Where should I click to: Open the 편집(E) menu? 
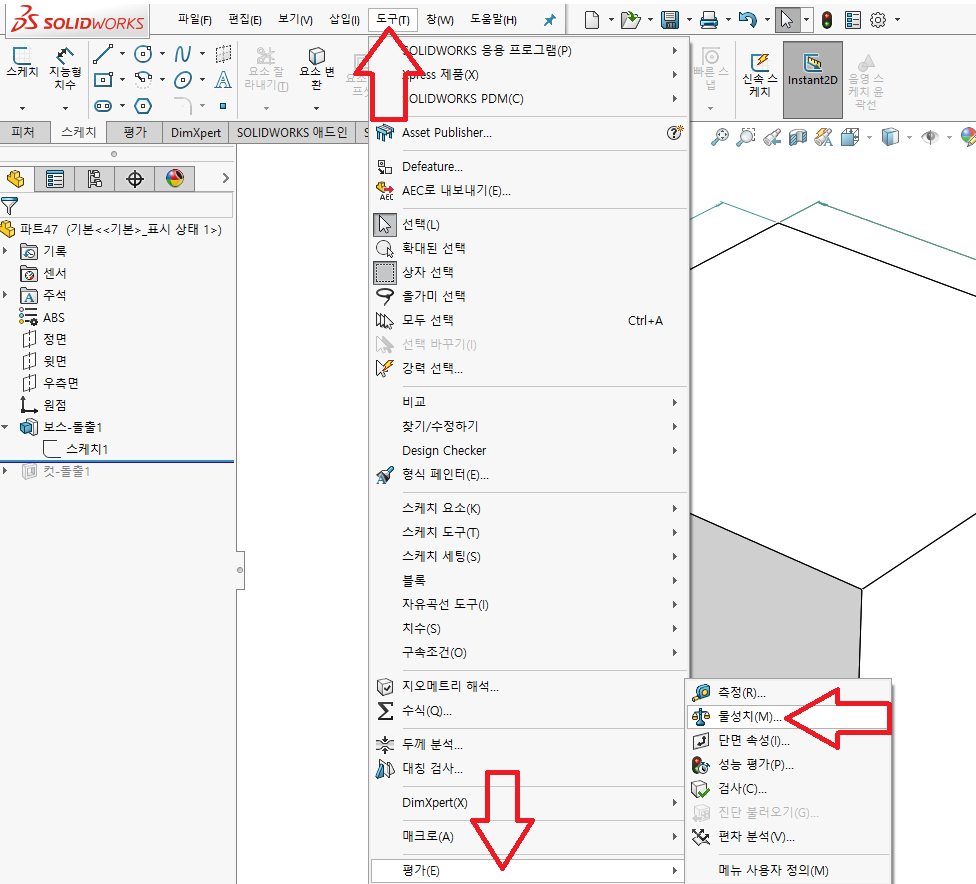pos(245,20)
